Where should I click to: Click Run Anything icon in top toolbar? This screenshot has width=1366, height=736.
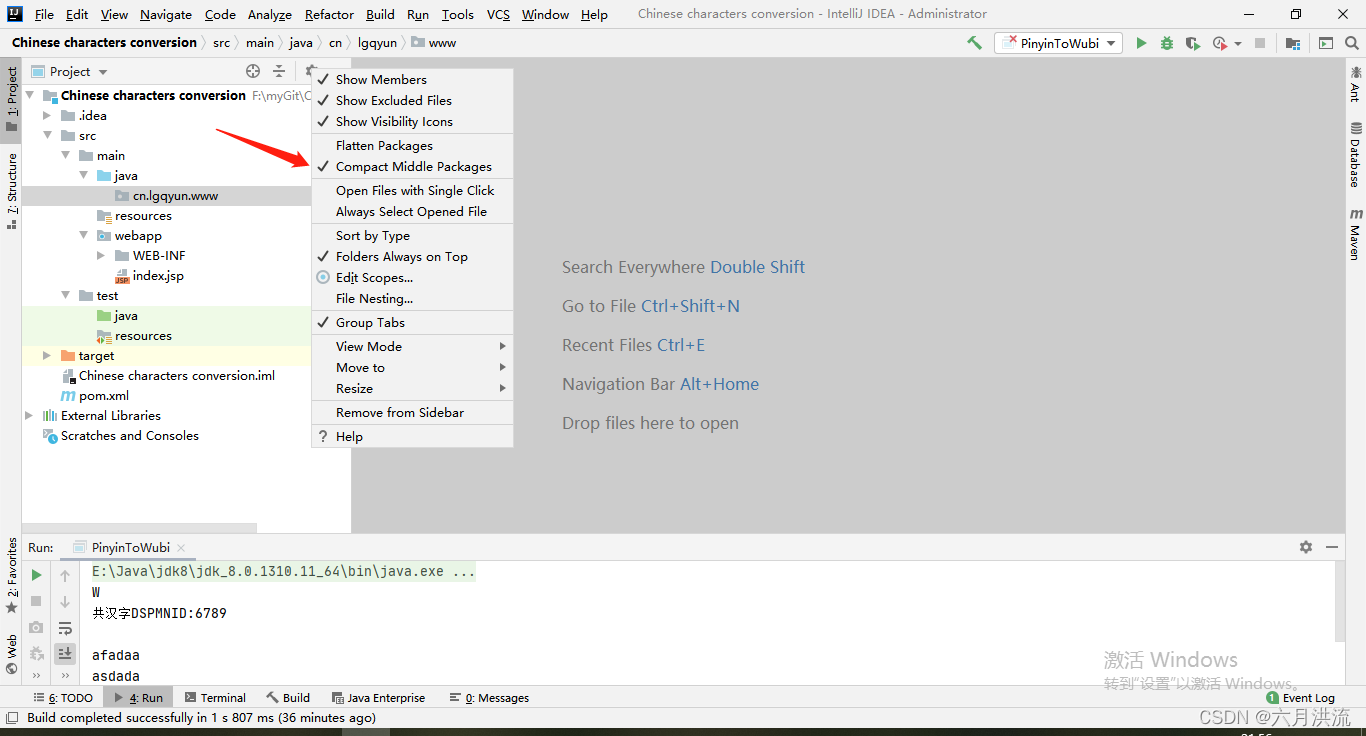[1326, 43]
